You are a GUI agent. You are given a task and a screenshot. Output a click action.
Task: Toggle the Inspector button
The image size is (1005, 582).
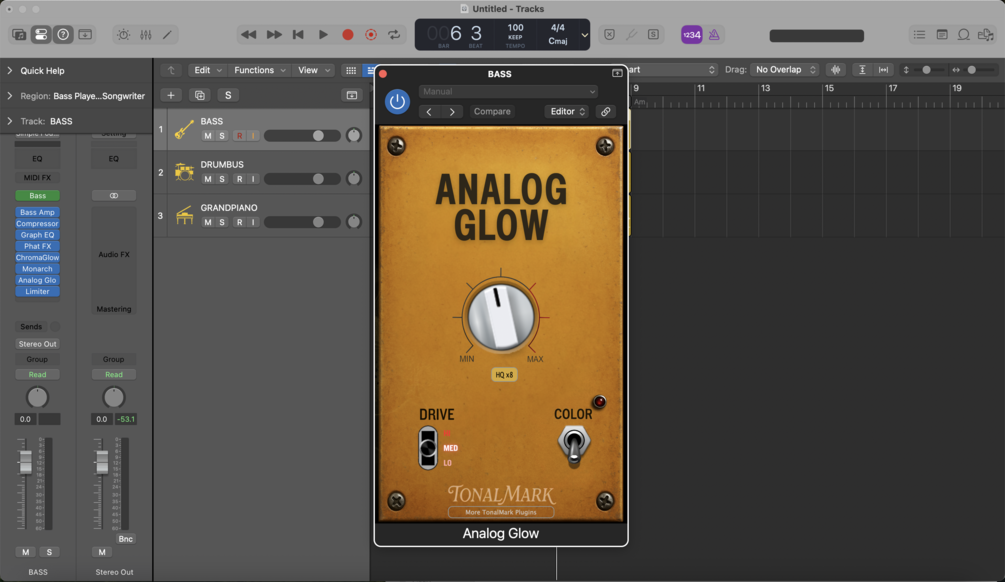[41, 35]
